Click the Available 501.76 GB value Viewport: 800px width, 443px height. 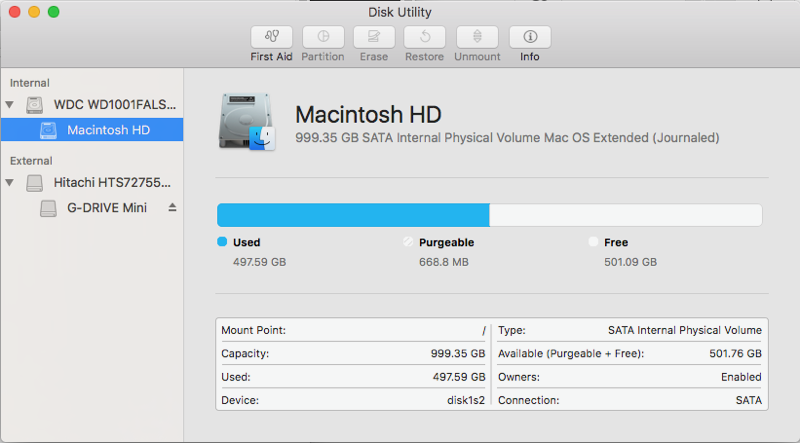[735, 354]
